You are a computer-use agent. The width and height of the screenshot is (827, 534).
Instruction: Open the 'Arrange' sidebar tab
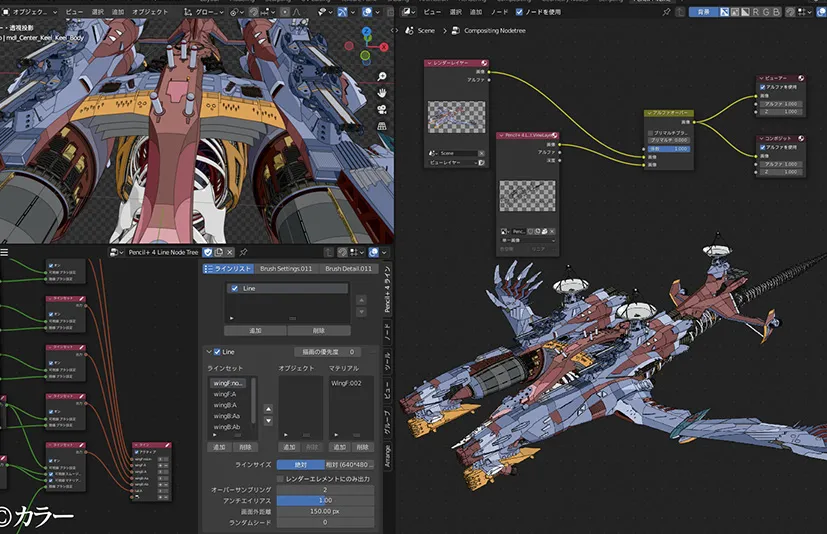click(388, 454)
